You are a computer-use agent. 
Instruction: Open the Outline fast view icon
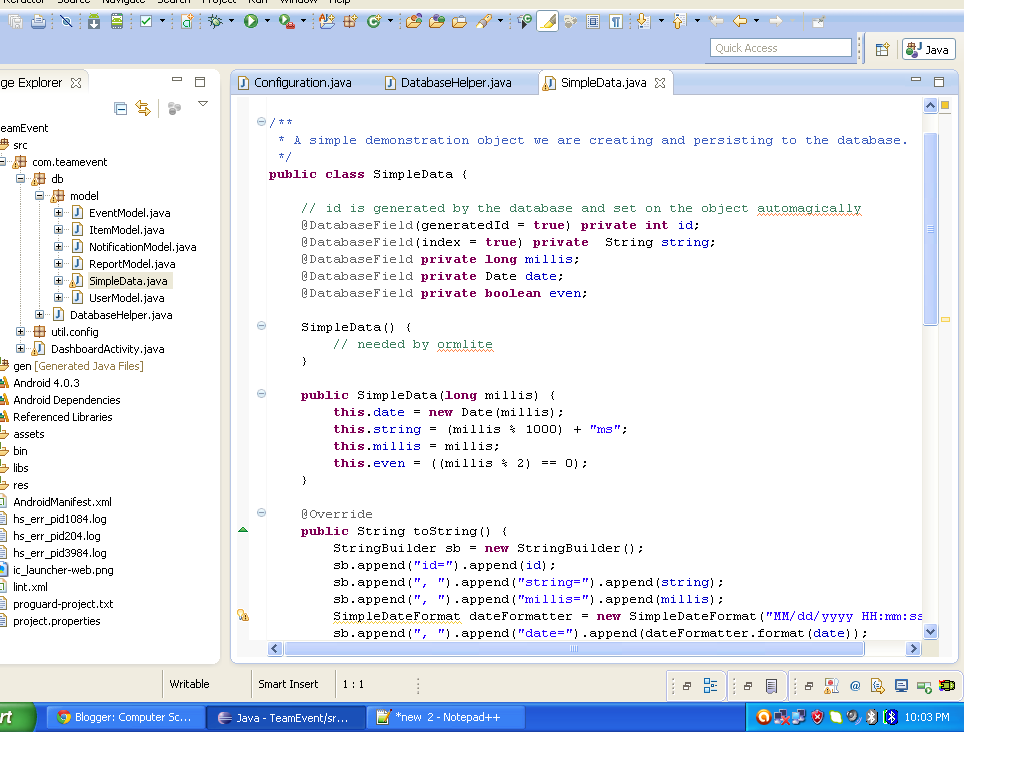[x=710, y=686]
